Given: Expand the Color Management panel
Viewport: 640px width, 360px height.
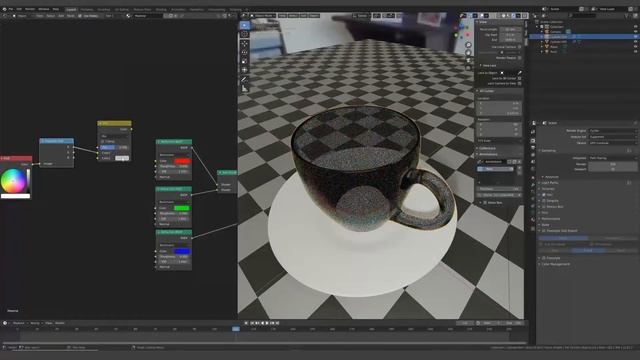Looking at the screenshot, I should [555, 264].
